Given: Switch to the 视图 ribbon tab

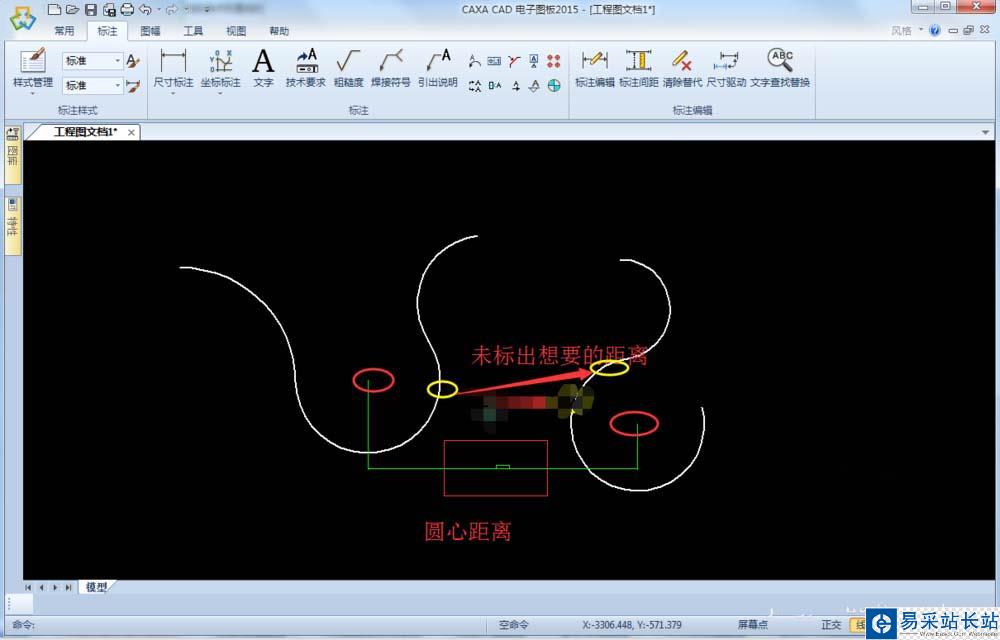Looking at the screenshot, I should tap(236, 31).
